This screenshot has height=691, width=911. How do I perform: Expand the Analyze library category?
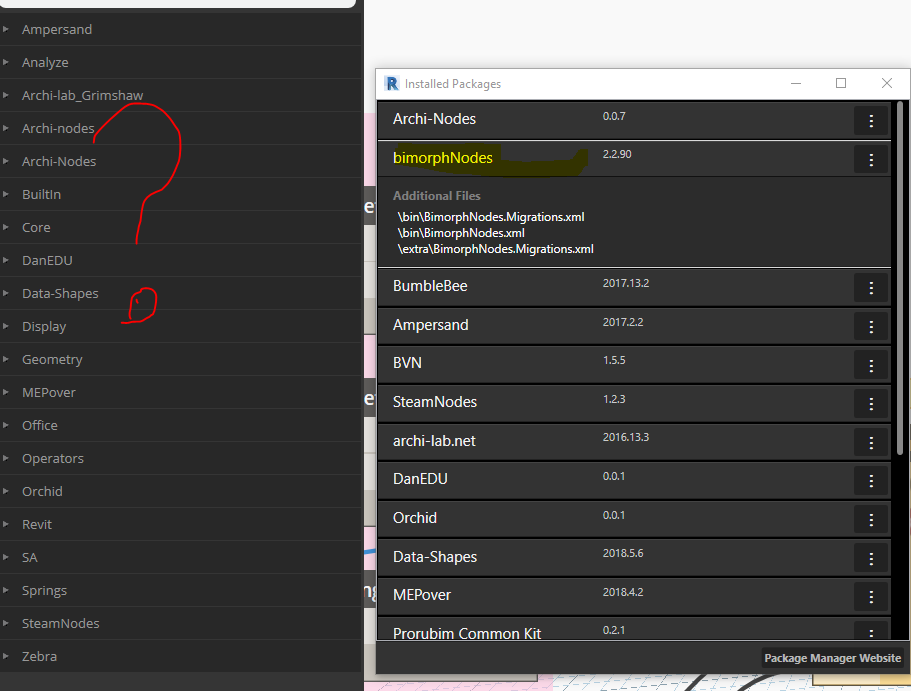coord(5,62)
